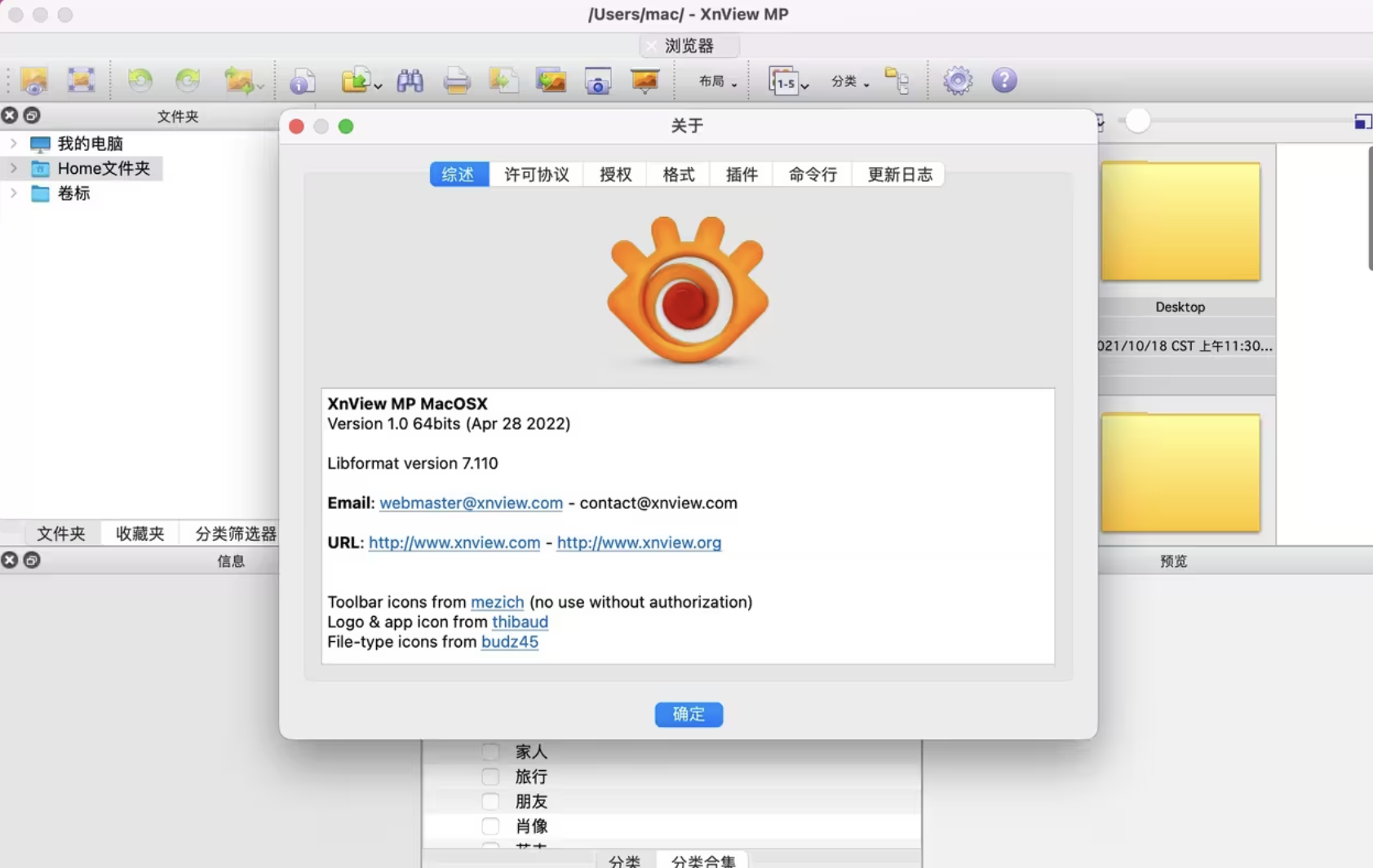Follow the budz45 link

point(510,642)
